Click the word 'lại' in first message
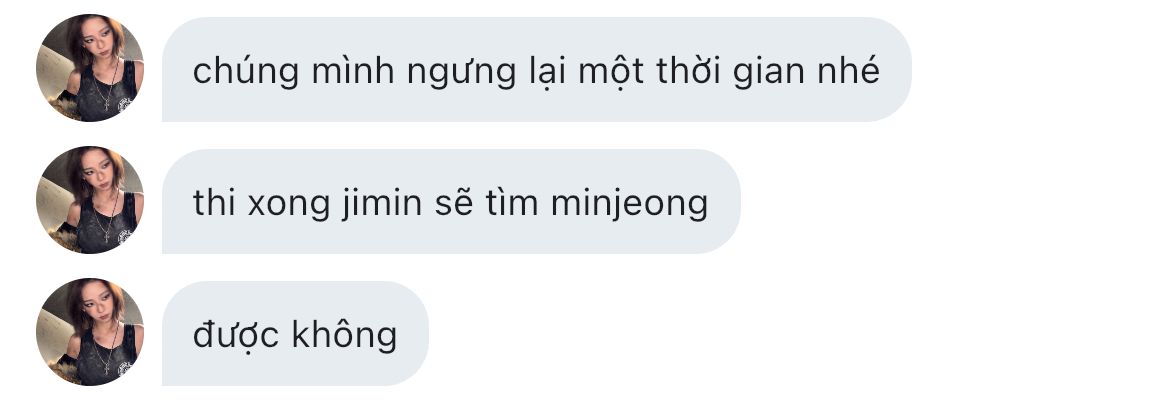This screenshot has width=1170, height=409. (548, 72)
